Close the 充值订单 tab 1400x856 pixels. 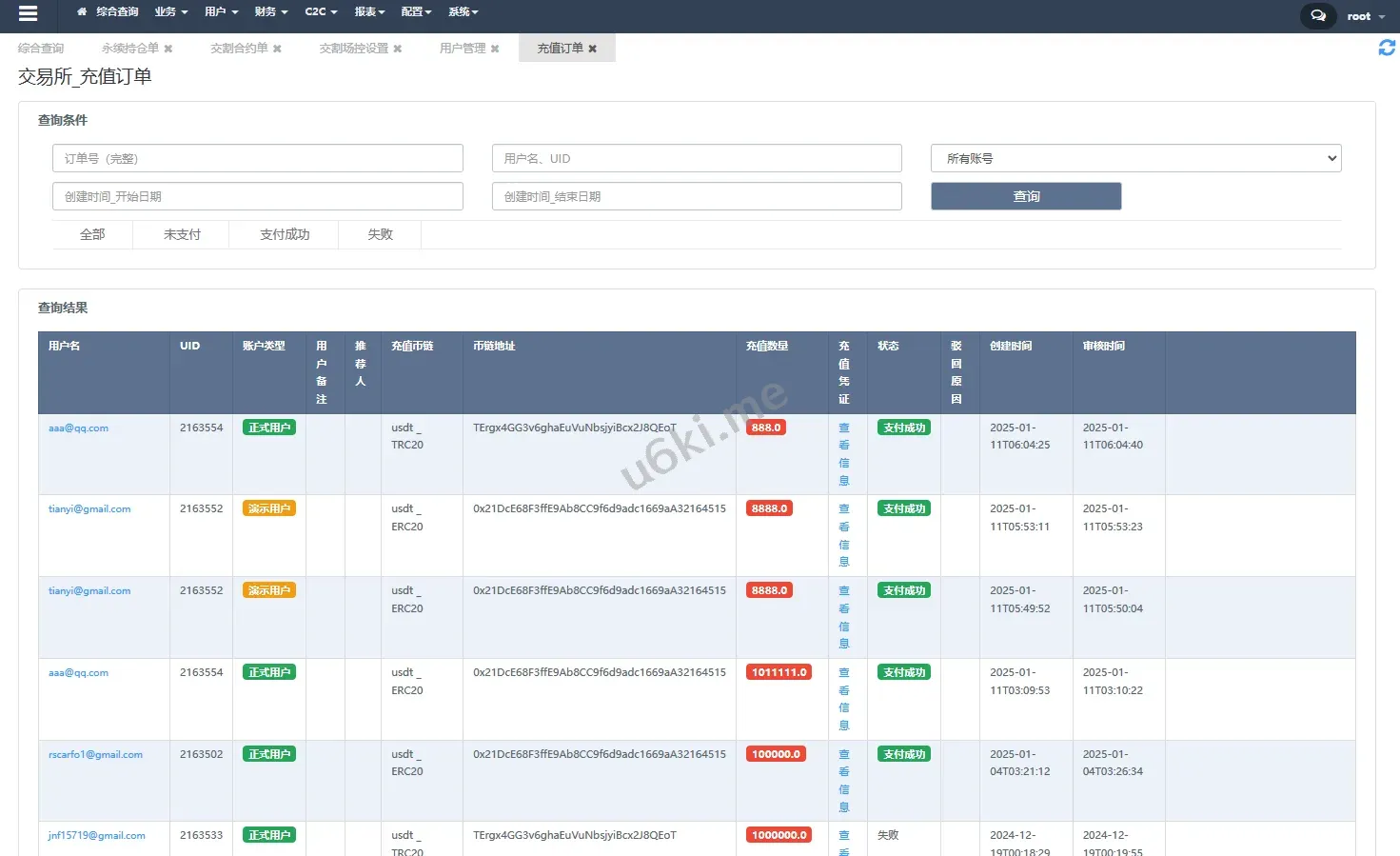(x=593, y=49)
